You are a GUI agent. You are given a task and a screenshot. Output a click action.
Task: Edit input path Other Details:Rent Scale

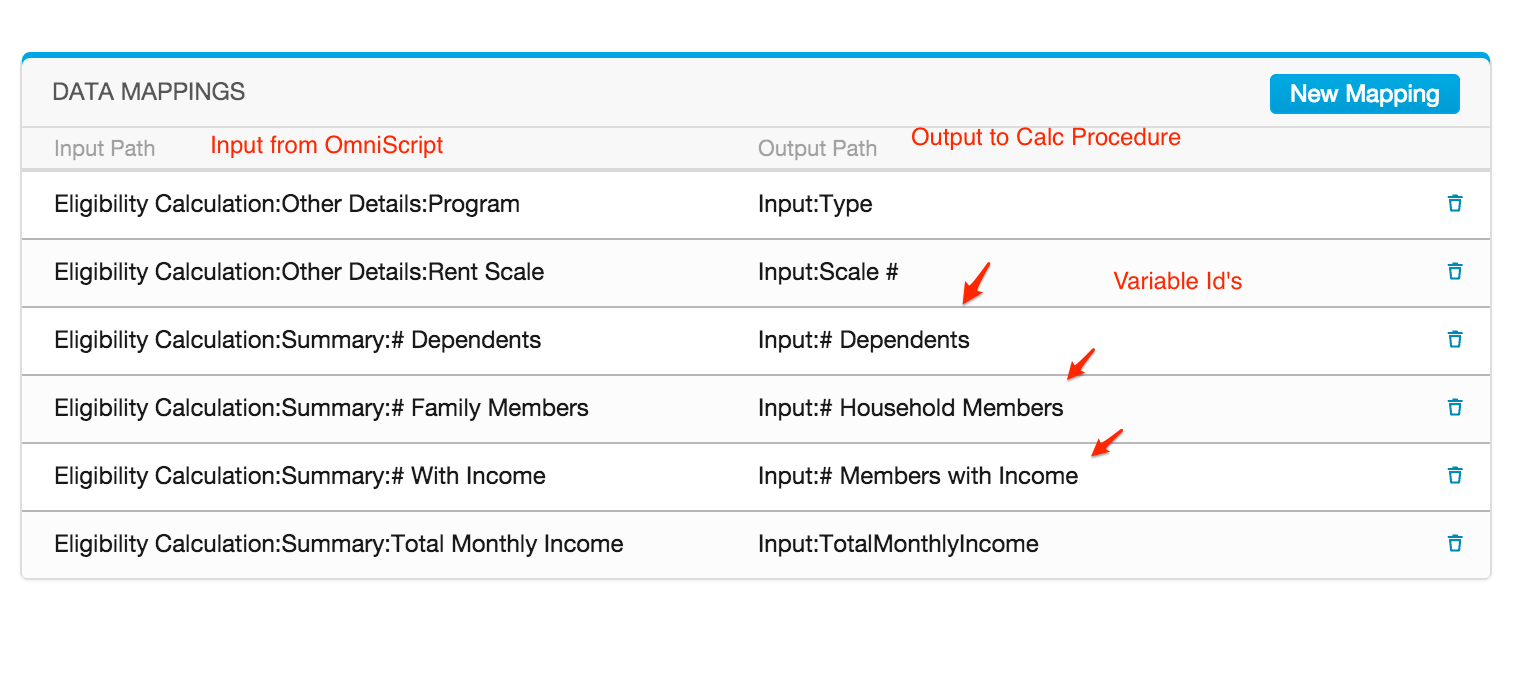tap(299, 272)
